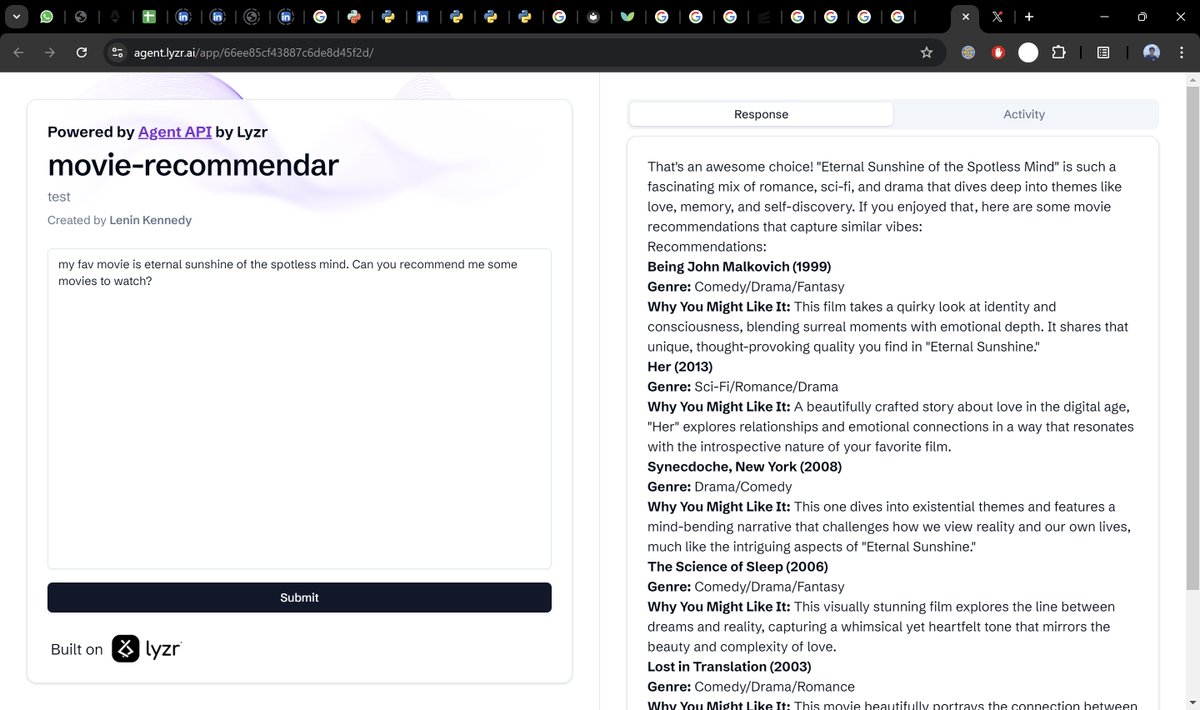Click the Recommendations: label in response

[x=707, y=247]
